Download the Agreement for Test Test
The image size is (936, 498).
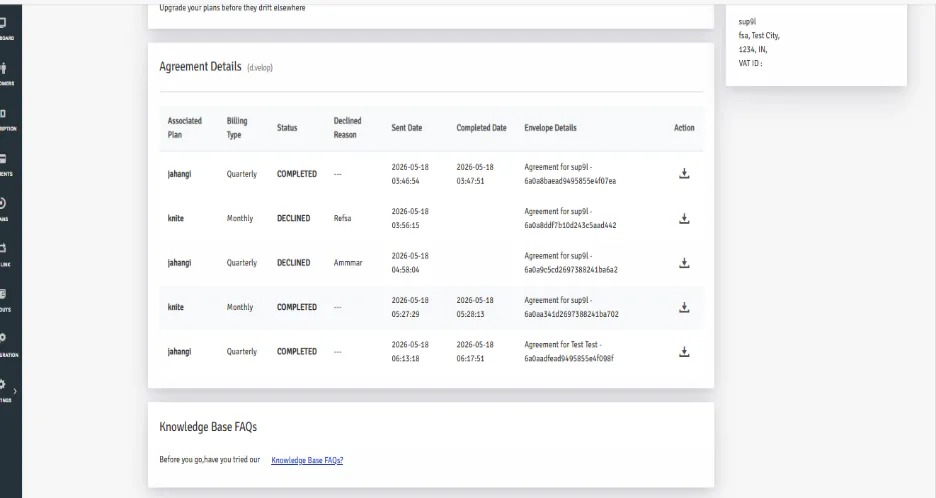[684, 352]
